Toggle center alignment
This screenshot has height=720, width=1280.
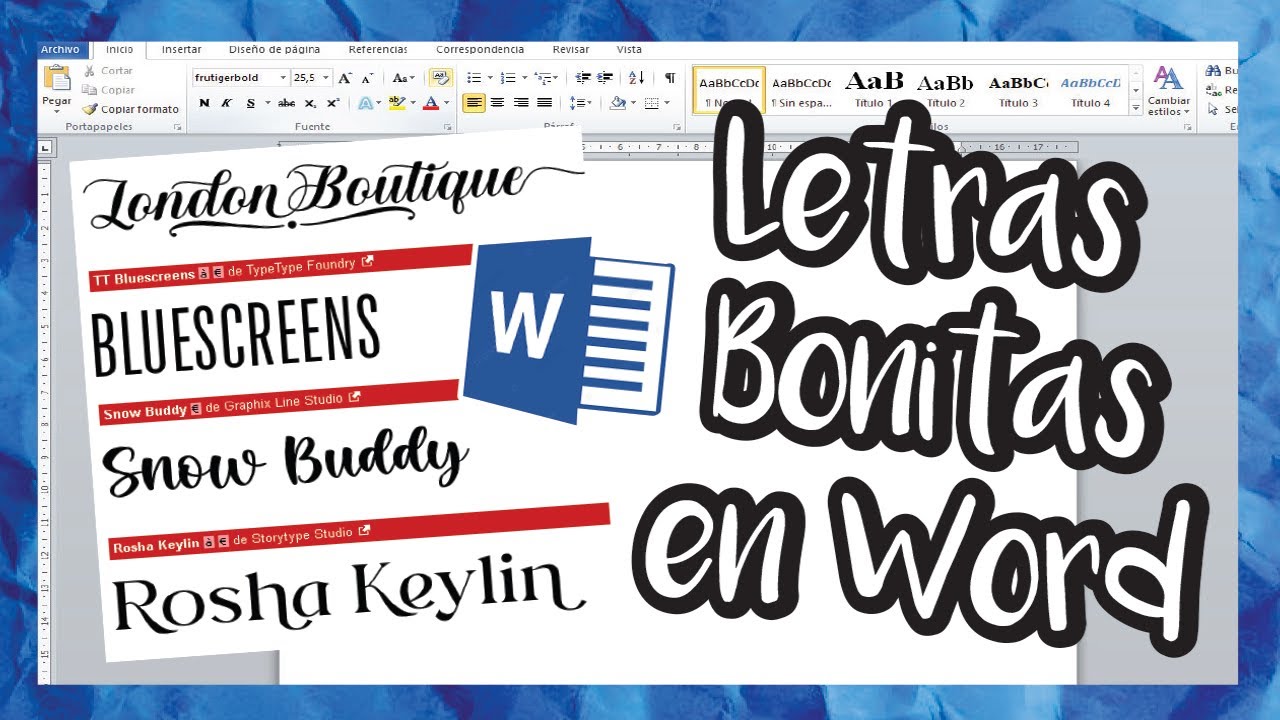pos(498,103)
